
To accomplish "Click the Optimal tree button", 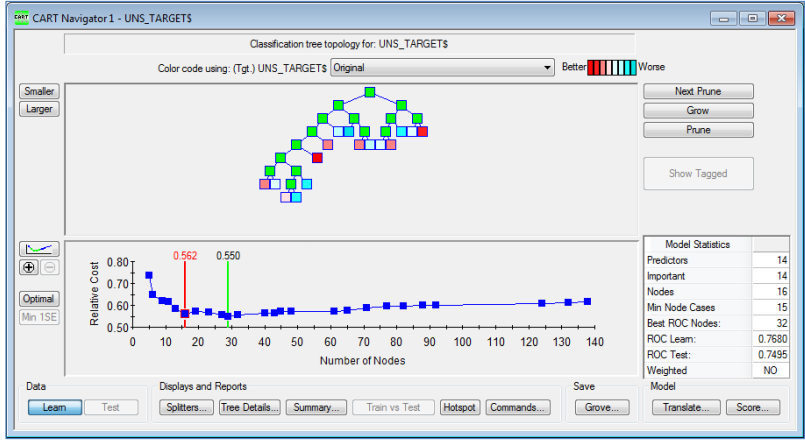I will (x=39, y=299).
